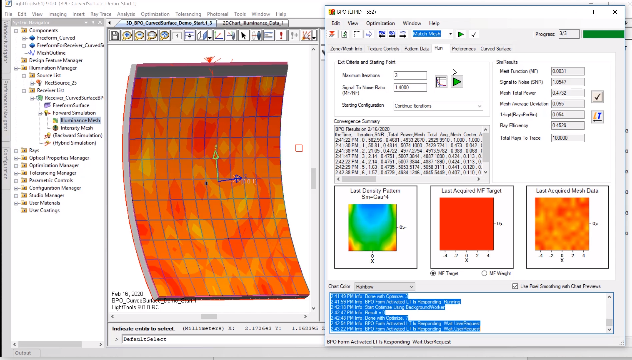Click the DefaultSelect command input field
Screen dimensions: 632x360
pyautogui.click(x=222, y=339)
